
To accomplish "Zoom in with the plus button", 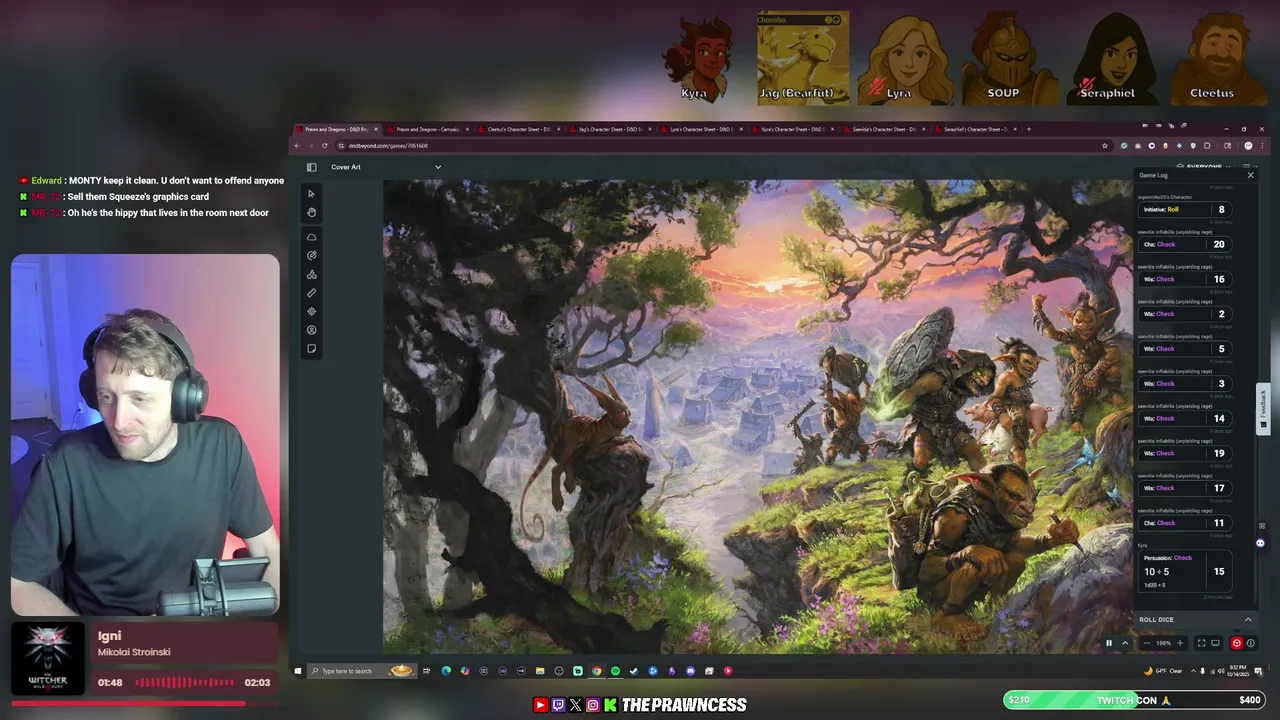I will [x=1180, y=643].
